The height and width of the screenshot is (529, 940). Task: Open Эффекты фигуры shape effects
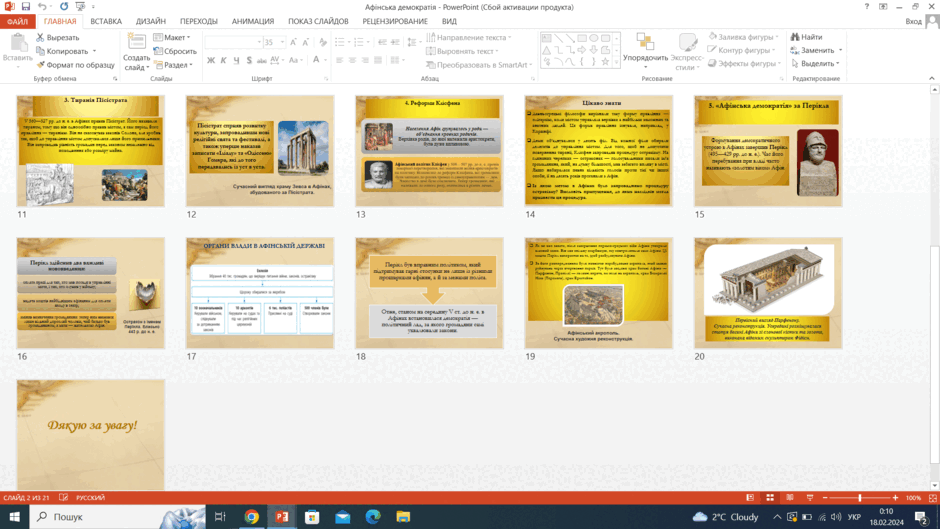pos(744,64)
